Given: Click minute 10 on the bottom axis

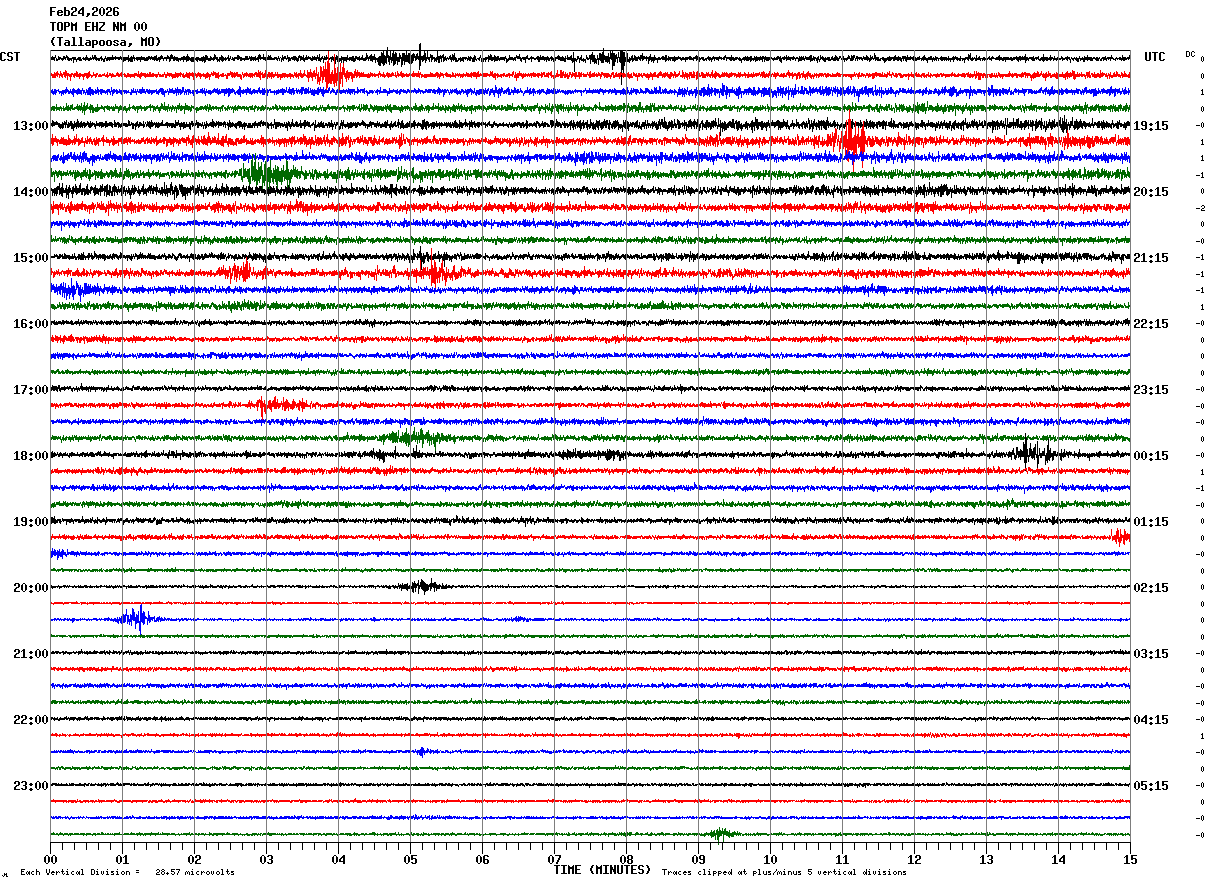Looking at the screenshot, I should [x=770, y=859].
